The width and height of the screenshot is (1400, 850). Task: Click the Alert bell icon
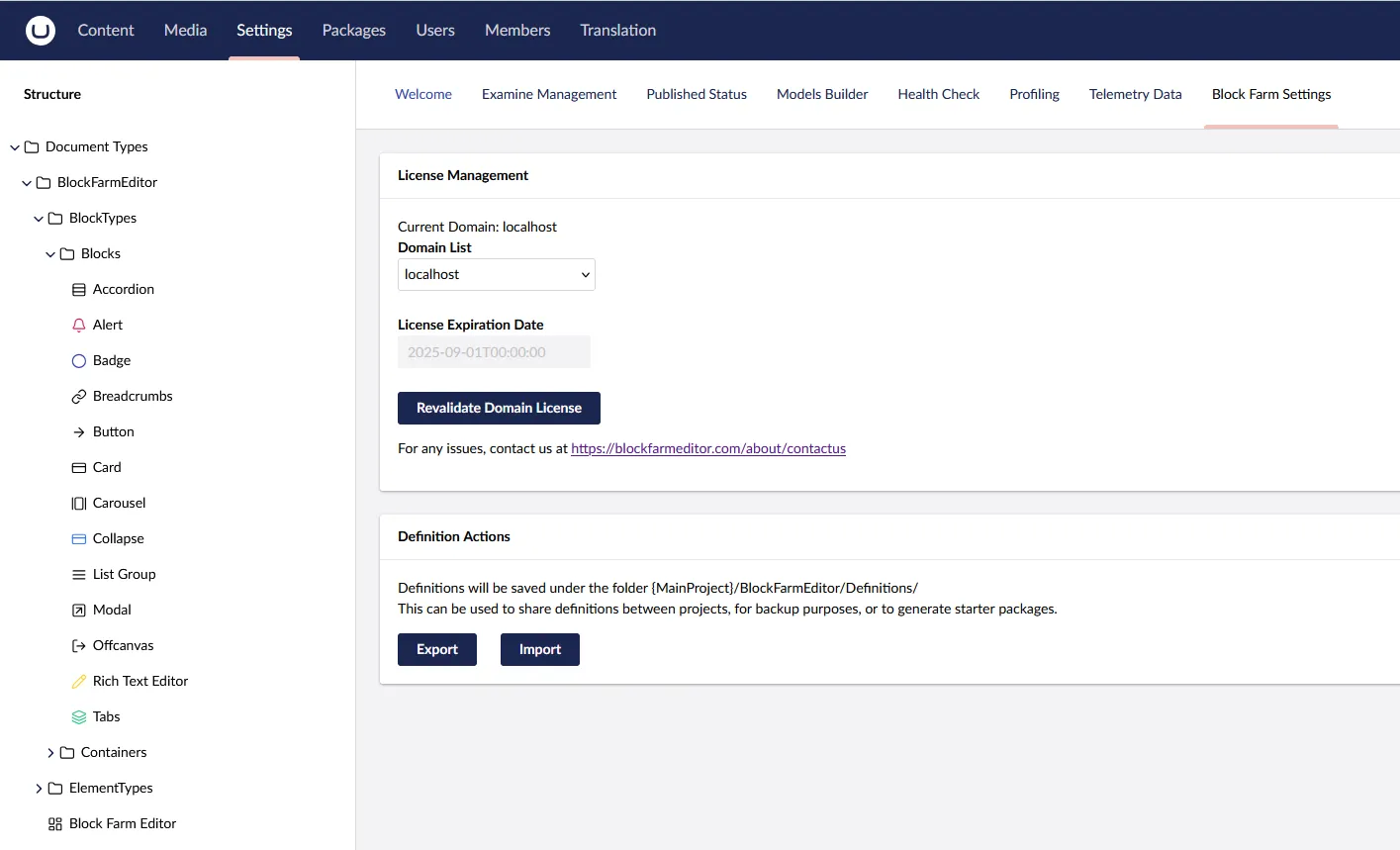click(x=79, y=326)
